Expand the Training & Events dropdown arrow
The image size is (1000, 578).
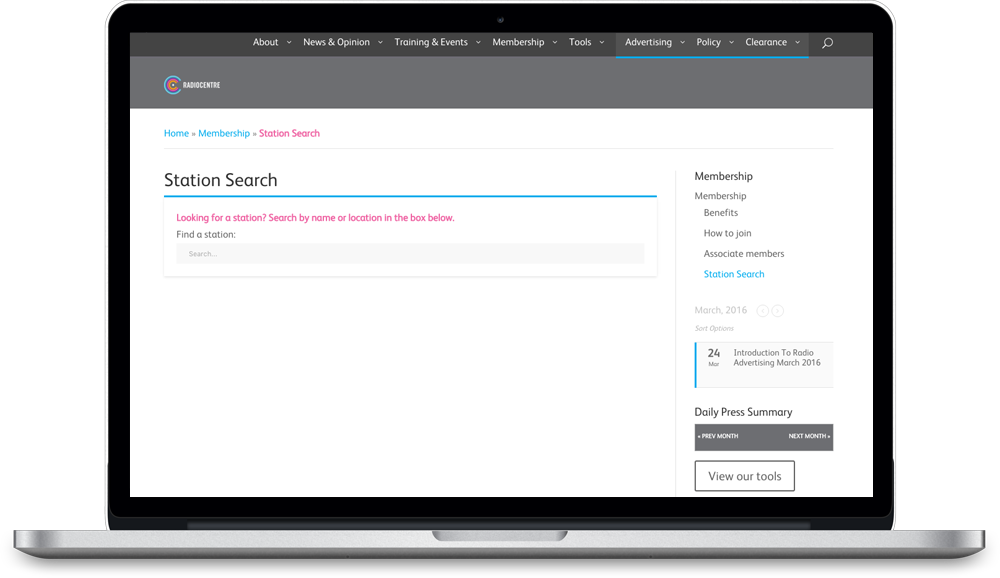click(x=478, y=43)
